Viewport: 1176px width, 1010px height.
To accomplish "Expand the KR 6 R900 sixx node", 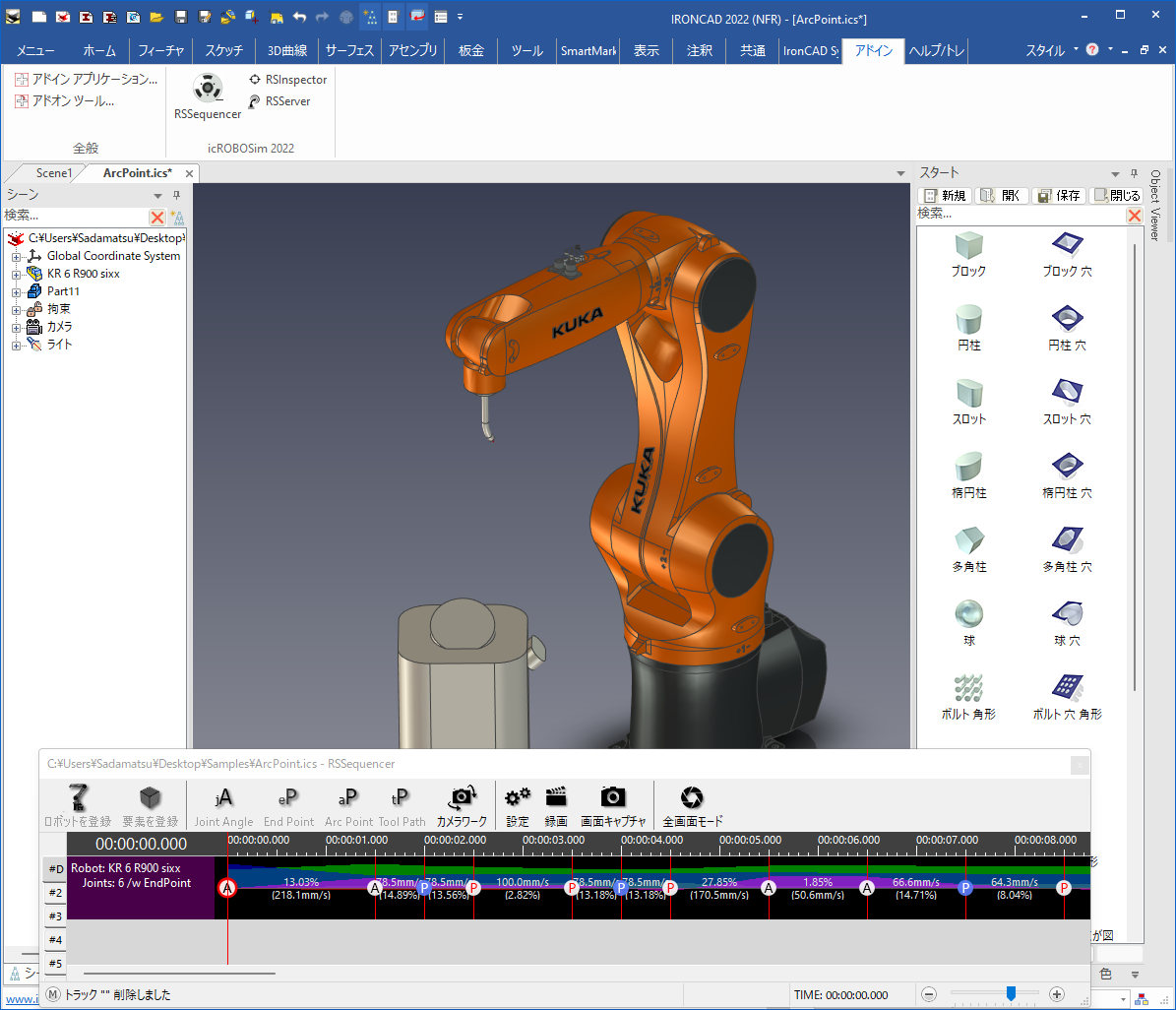I will (x=17, y=275).
